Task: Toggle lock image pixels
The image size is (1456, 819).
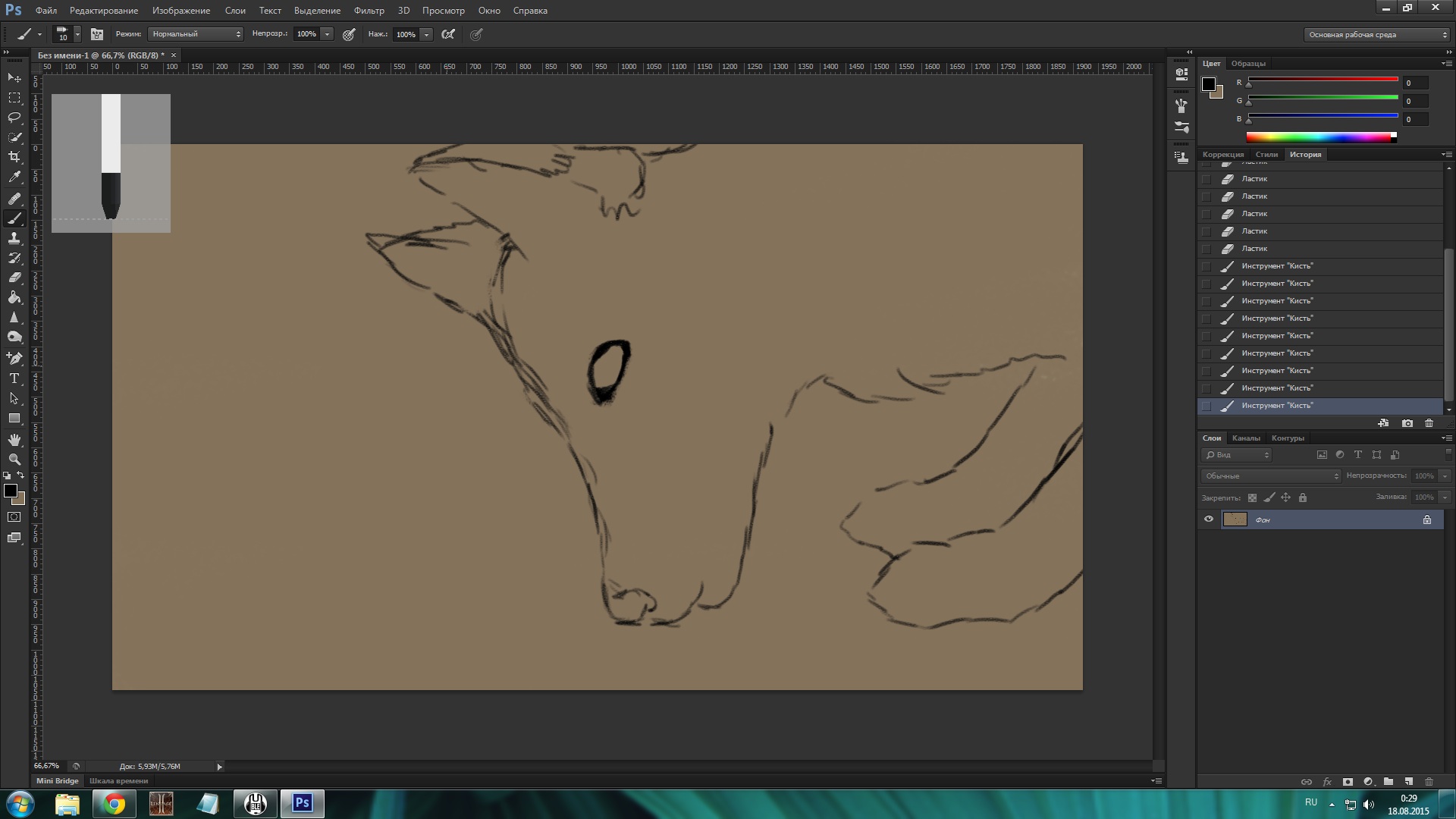Action: click(1269, 498)
